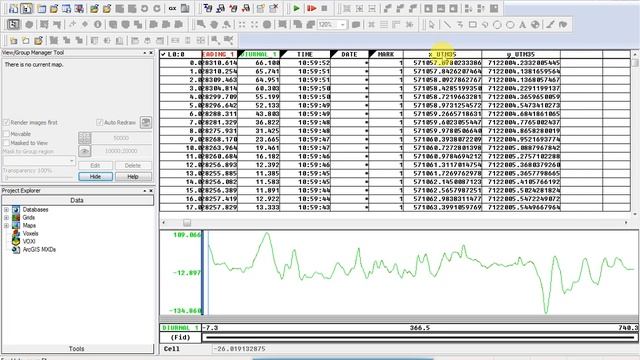Toggle the Auto Redraw checkbox
640x360 pixels.
tap(99, 122)
